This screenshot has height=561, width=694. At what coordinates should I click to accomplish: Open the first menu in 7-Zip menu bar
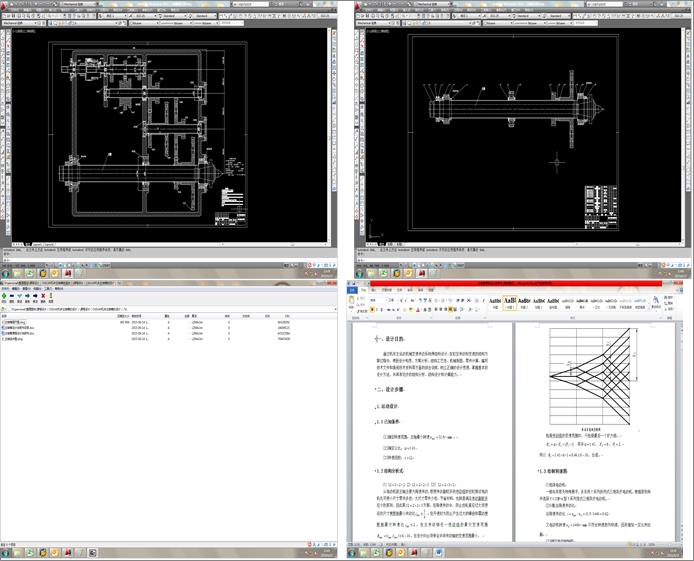pos(5,289)
